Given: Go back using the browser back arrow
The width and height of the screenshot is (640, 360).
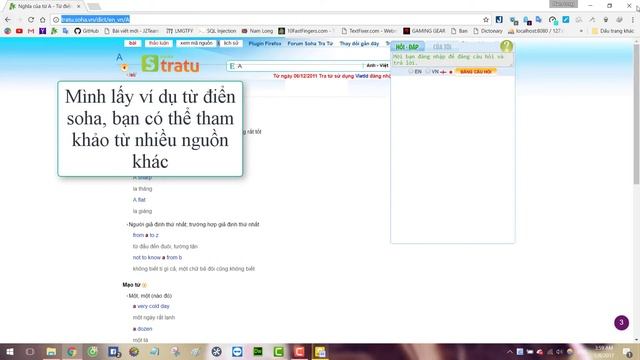Looking at the screenshot, I should coord(8,20).
